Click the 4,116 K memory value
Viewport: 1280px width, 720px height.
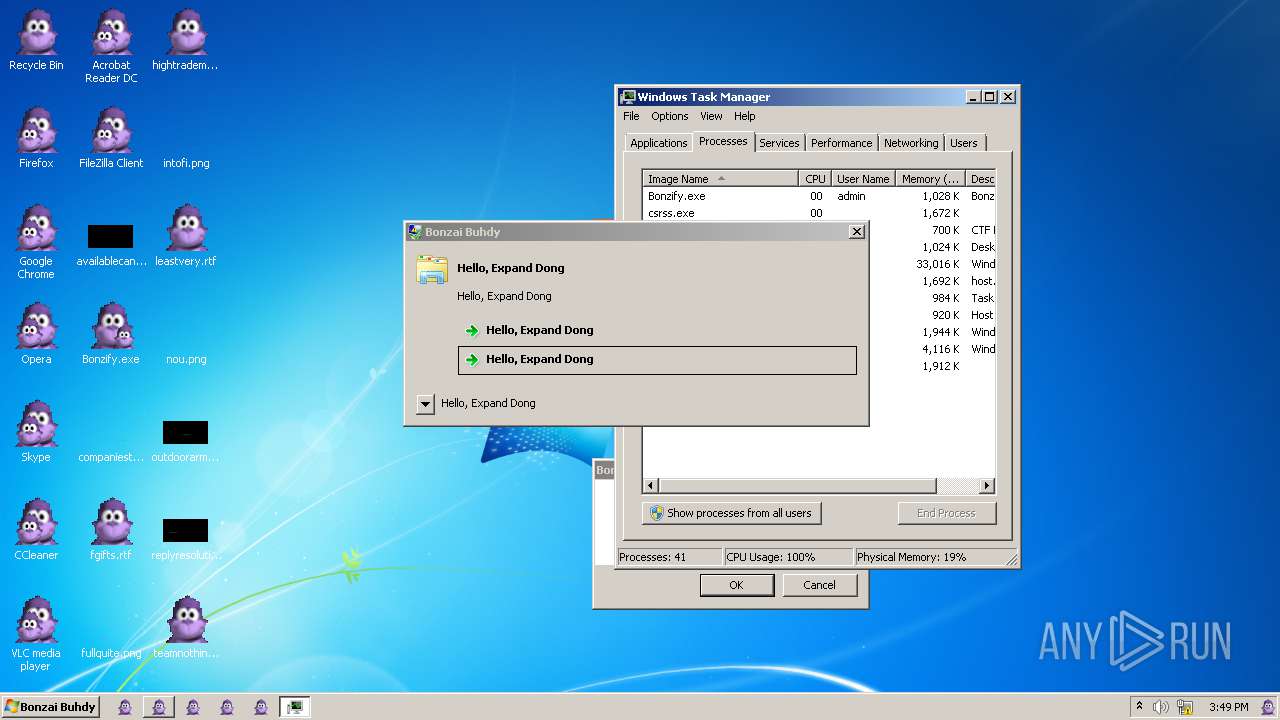click(x=940, y=349)
